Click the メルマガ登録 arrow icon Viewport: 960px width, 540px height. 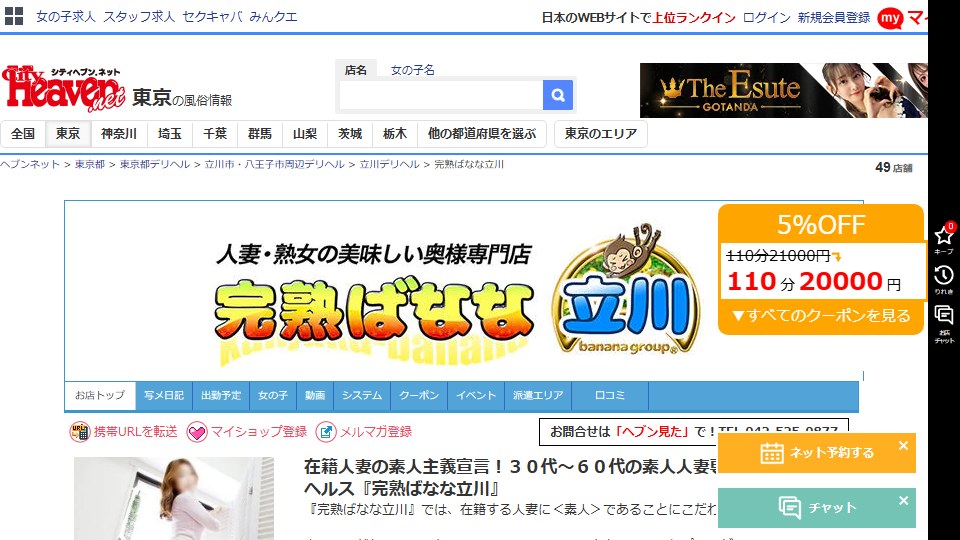pyautogui.click(x=326, y=432)
